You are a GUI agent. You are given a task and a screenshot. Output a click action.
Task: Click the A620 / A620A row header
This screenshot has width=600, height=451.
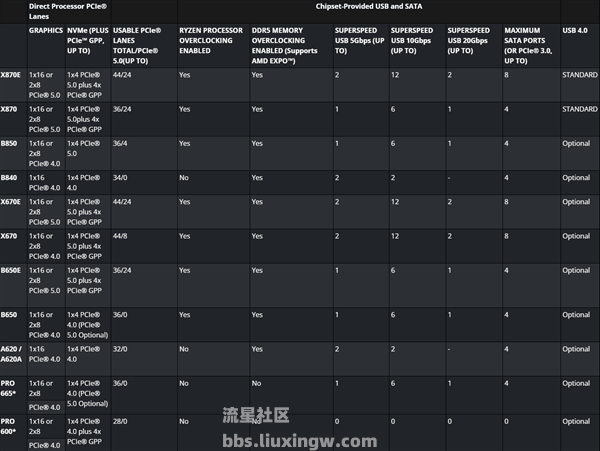[x=11, y=354]
